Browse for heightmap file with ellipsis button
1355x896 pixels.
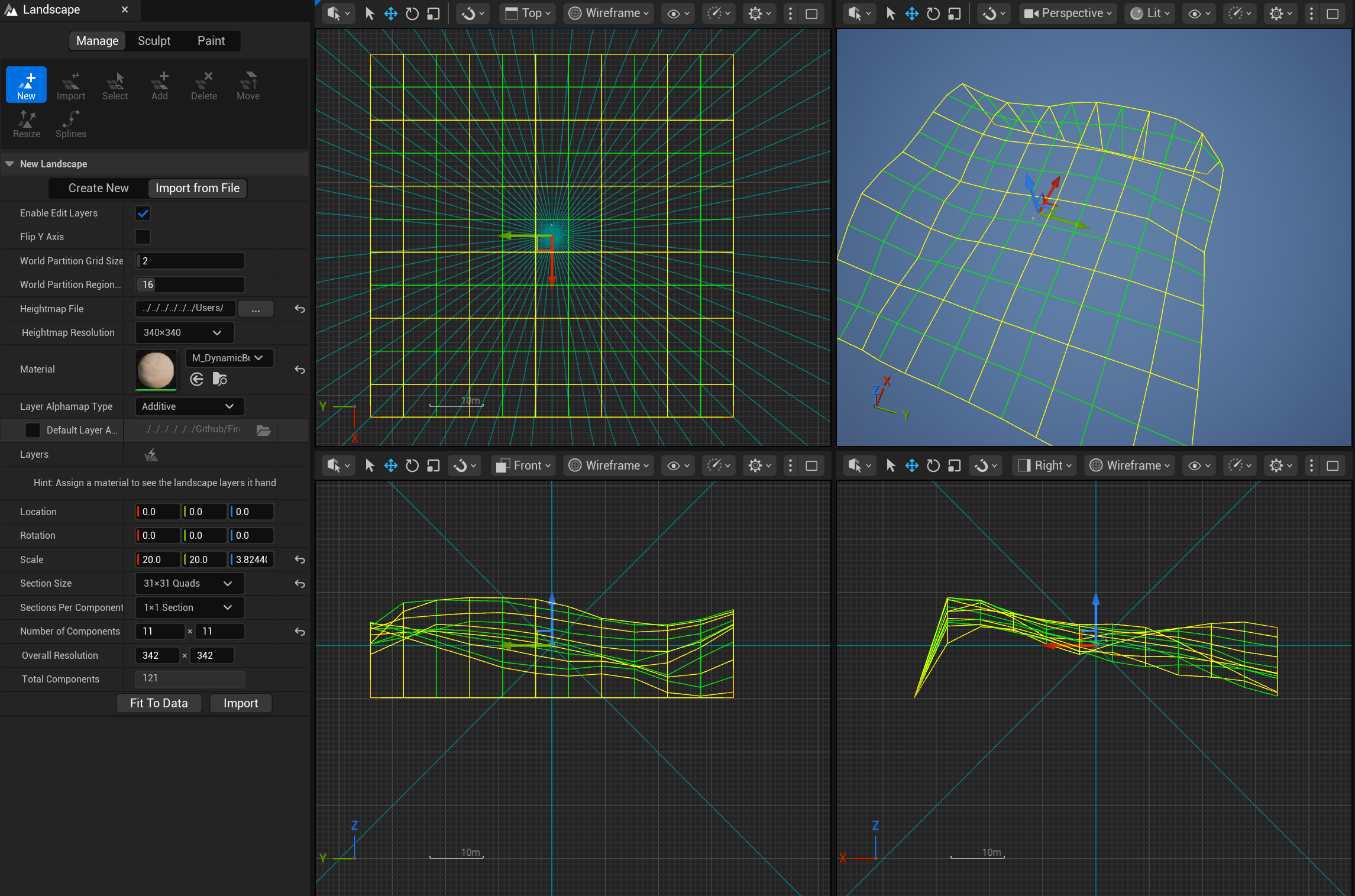pos(256,309)
